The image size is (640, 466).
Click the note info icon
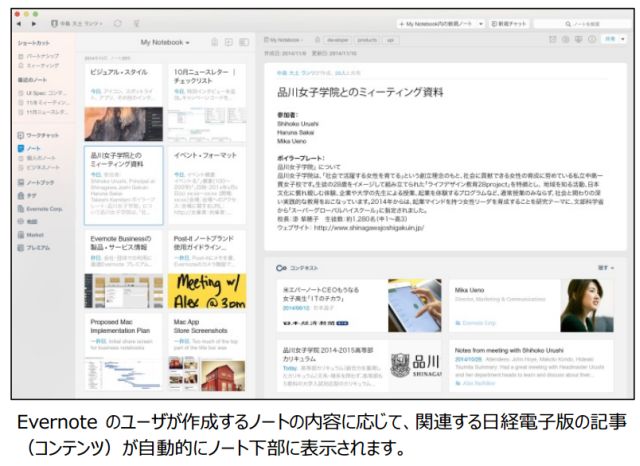tap(592, 39)
